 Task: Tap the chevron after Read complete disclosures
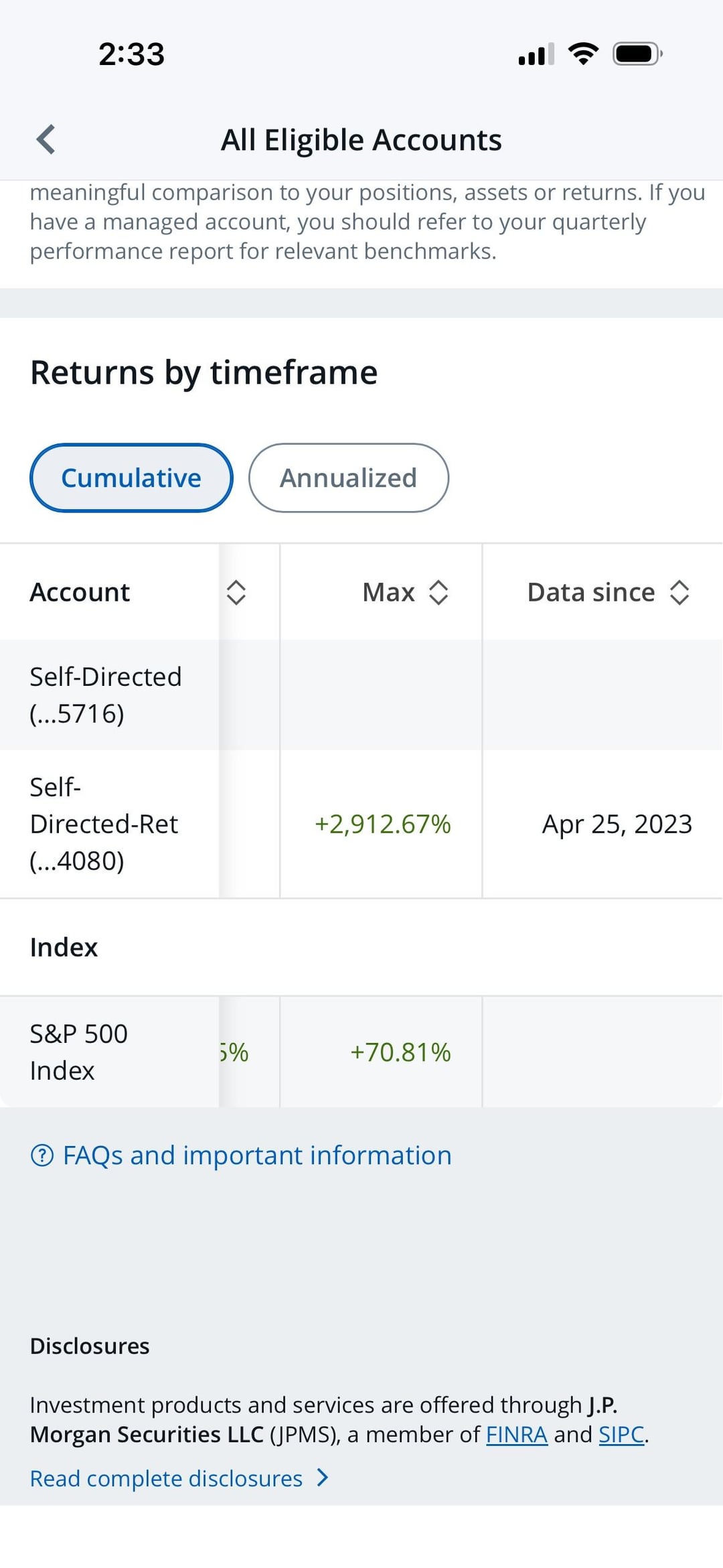click(323, 1478)
